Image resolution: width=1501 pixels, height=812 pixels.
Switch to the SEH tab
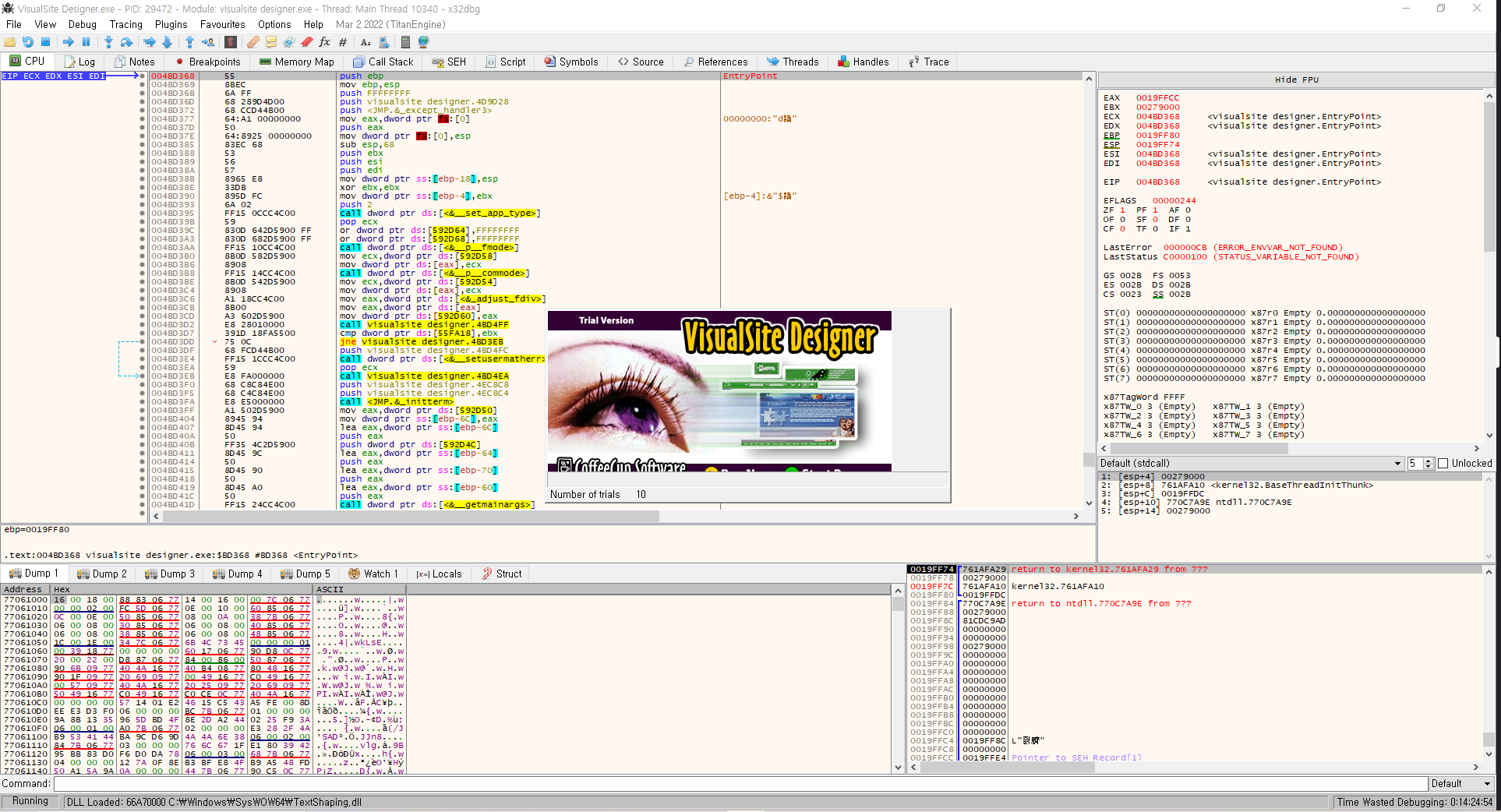click(449, 62)
